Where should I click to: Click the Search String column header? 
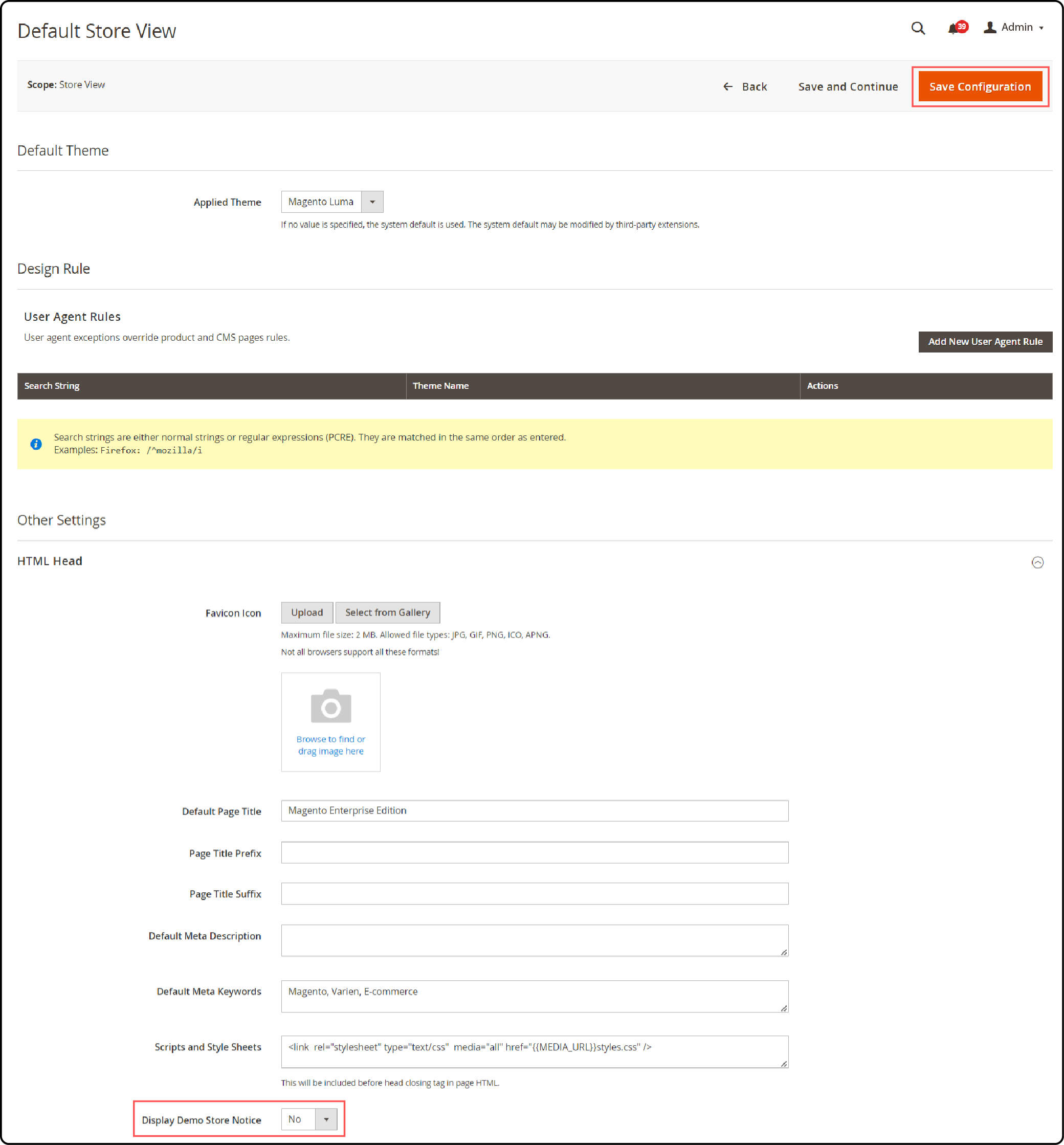click(x=211, y=386)
